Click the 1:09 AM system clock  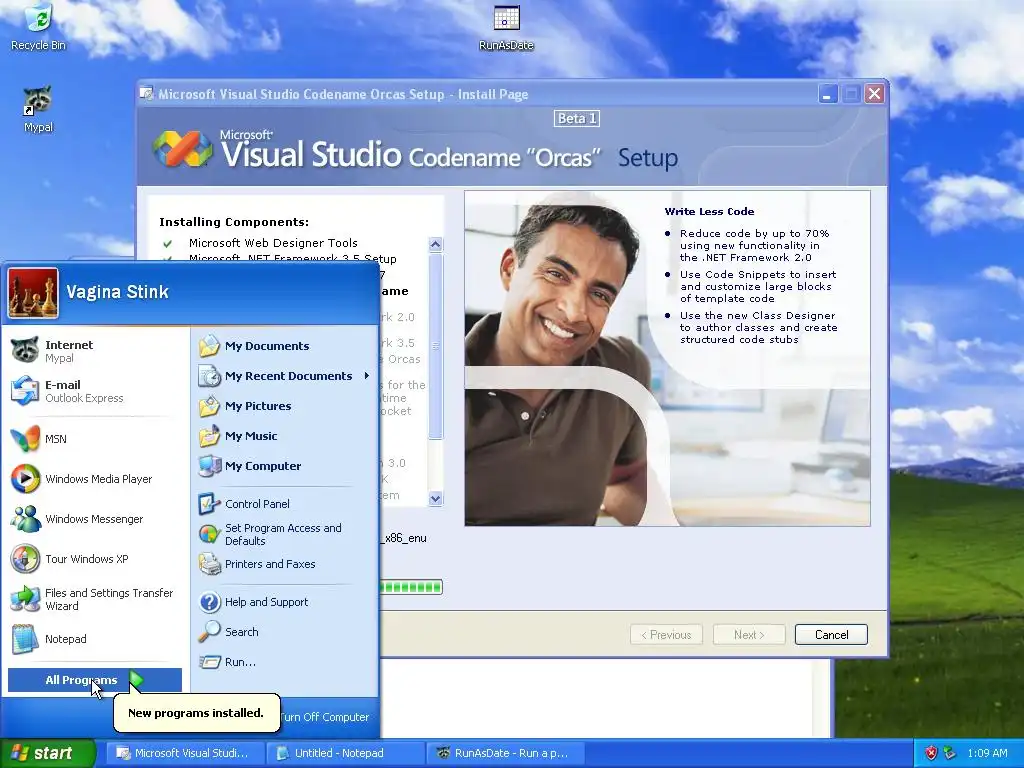(x=987, y=753)
